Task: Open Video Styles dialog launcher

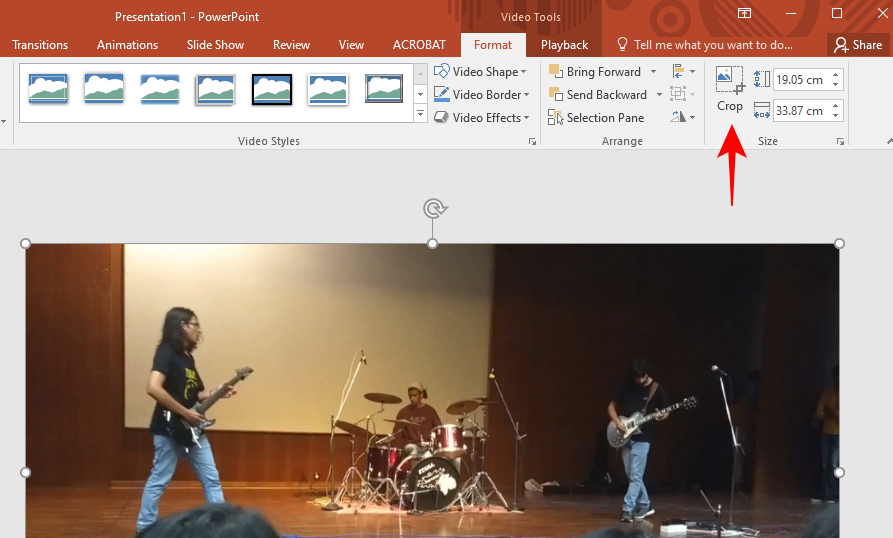Action: point(532,141)
